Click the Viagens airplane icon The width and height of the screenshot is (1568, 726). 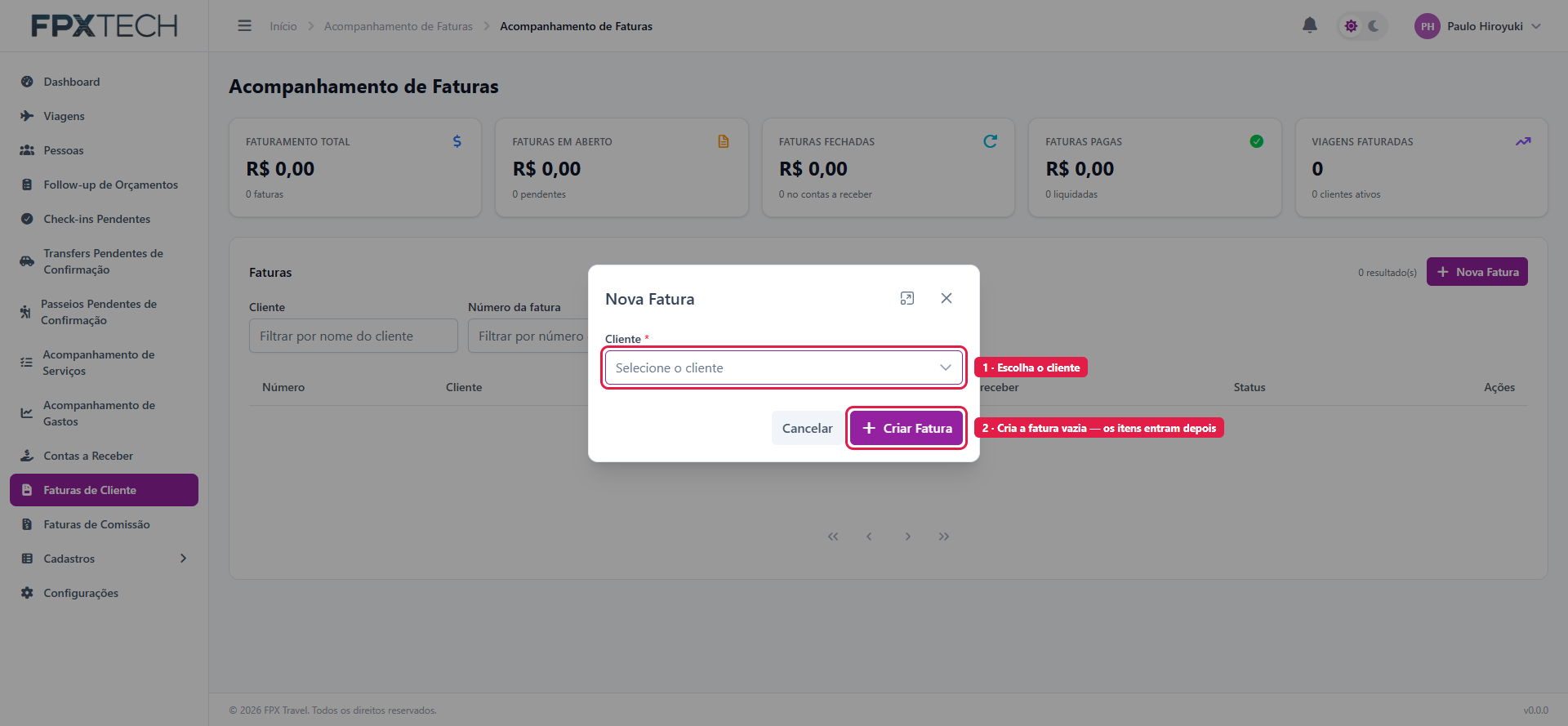[x=27, y=116]
